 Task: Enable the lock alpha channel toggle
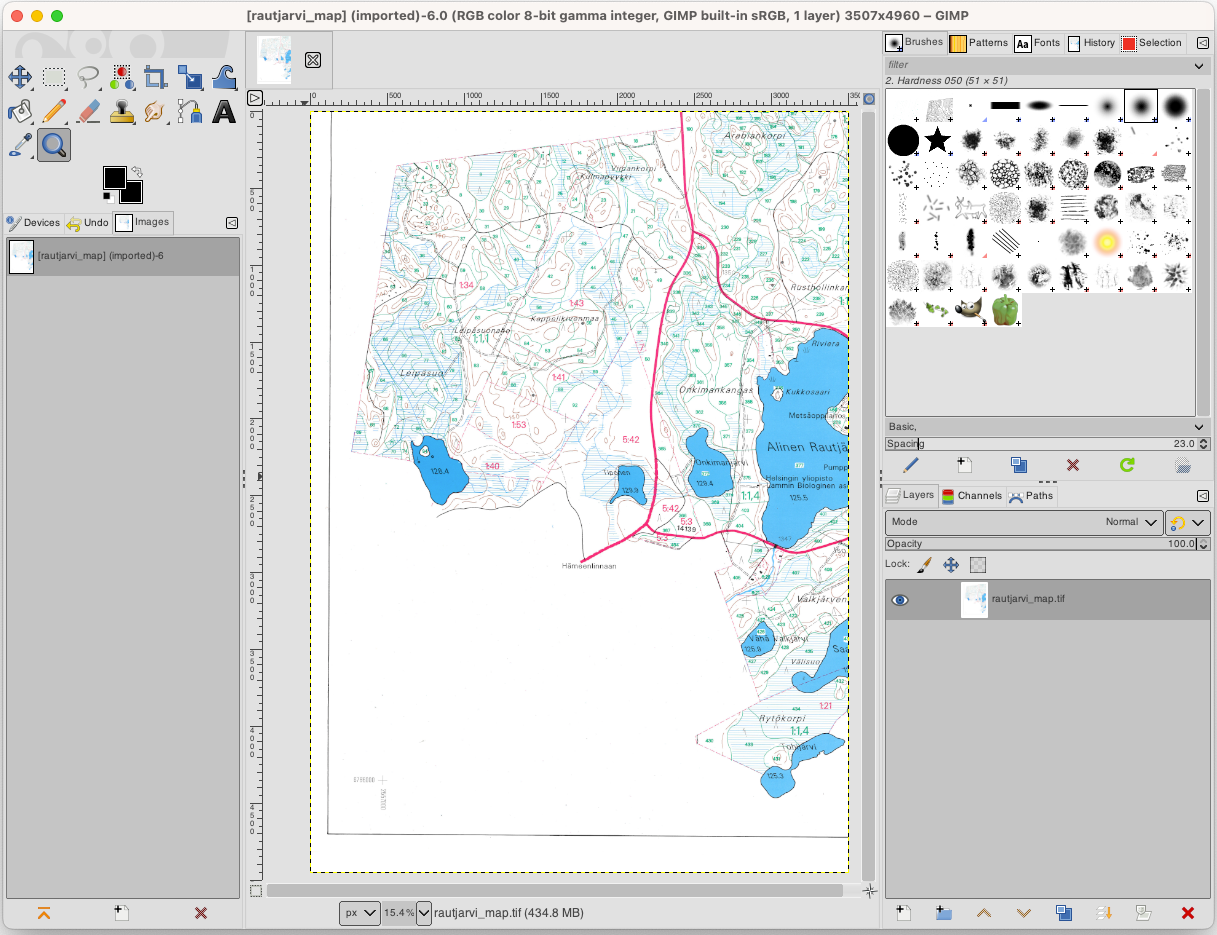(976, 564)
